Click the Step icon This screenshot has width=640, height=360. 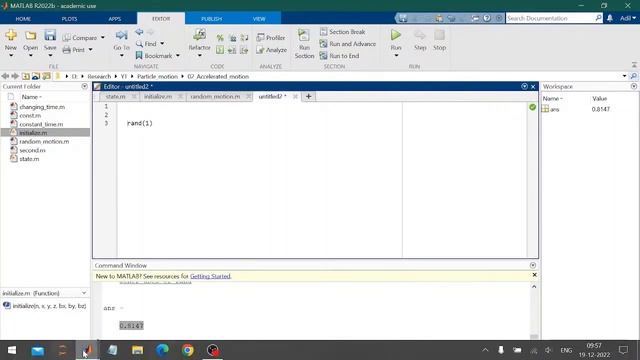tap(420, 36)
